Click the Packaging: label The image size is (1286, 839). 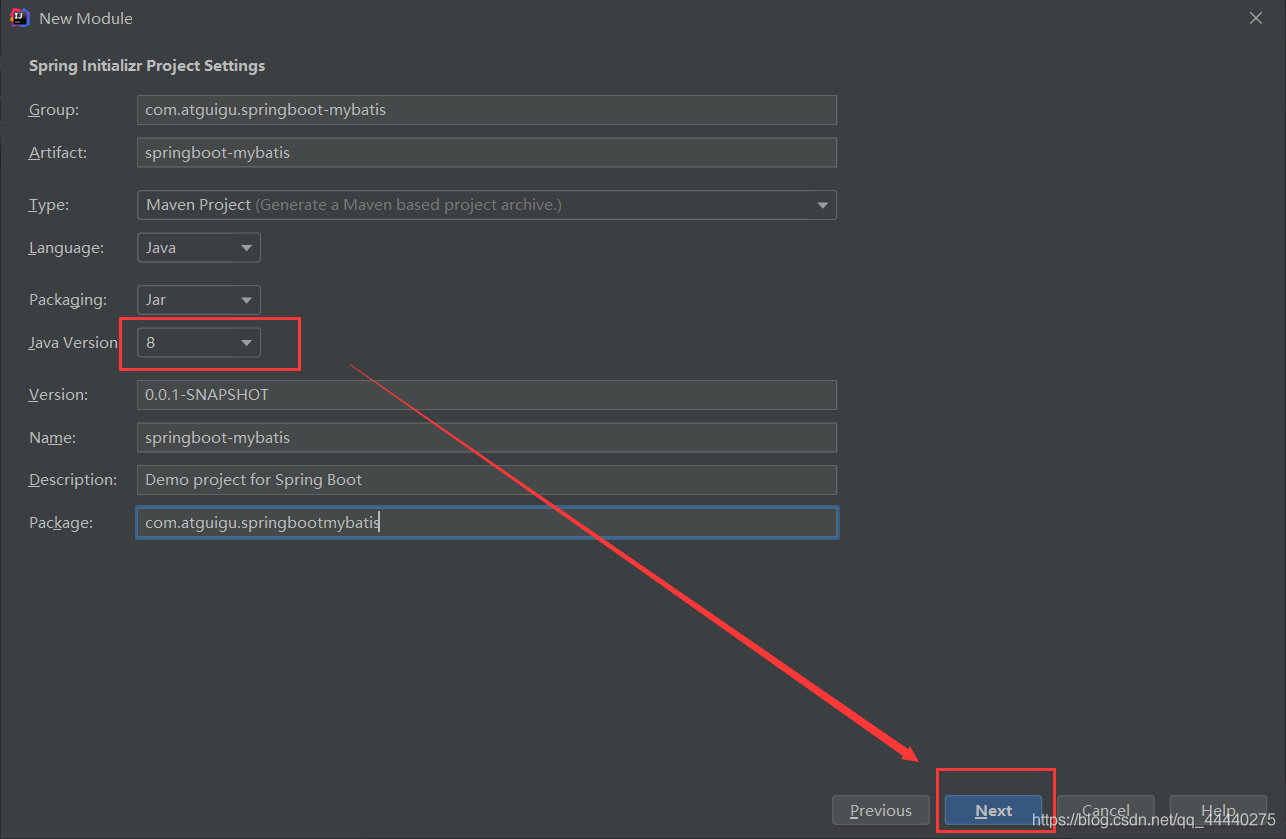[67, 300]
